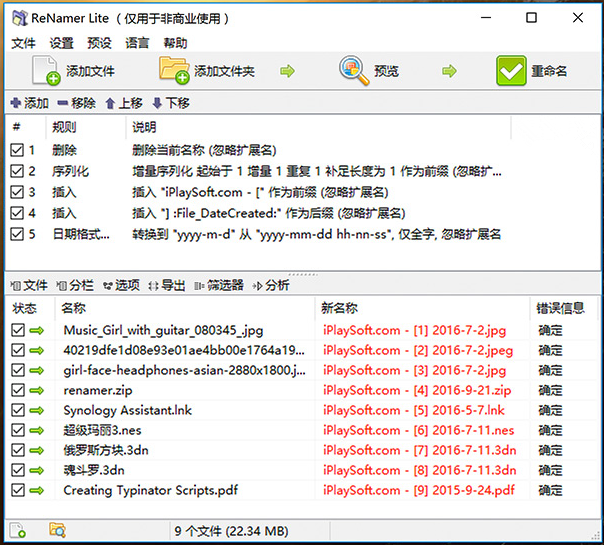
Task: Select rule description starting 转换到 "yyyy-m-d"
Action: (317, 234)
